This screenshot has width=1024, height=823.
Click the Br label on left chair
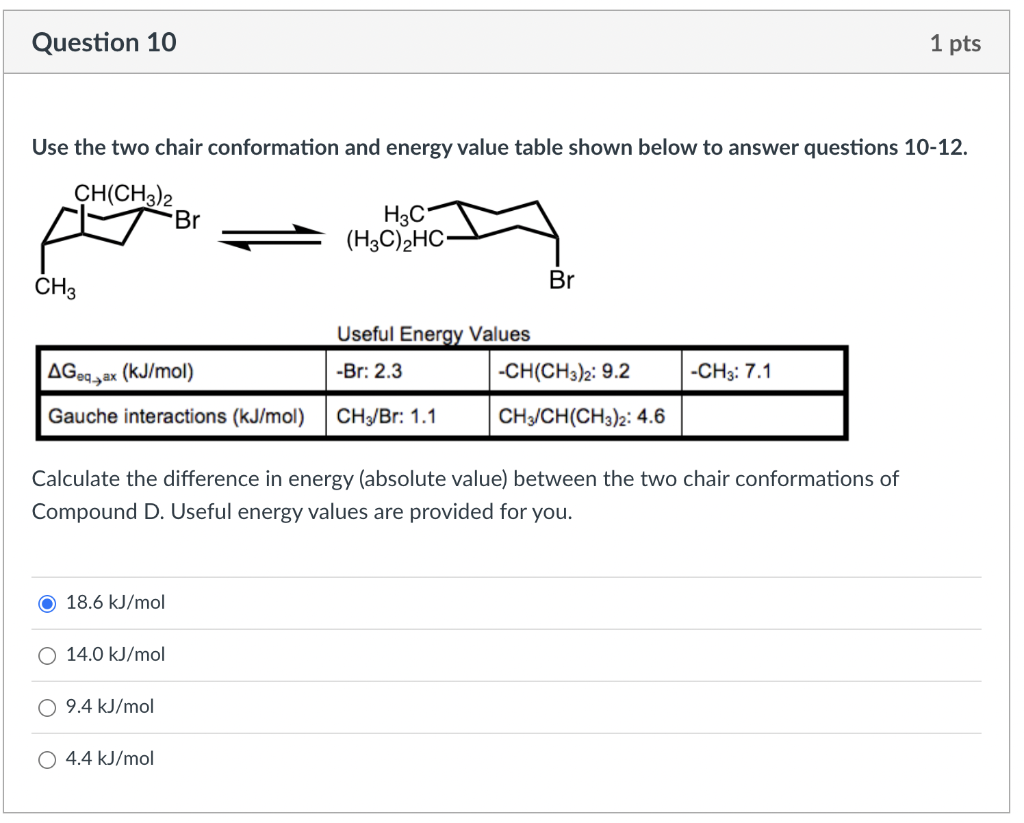coord(185,216)
